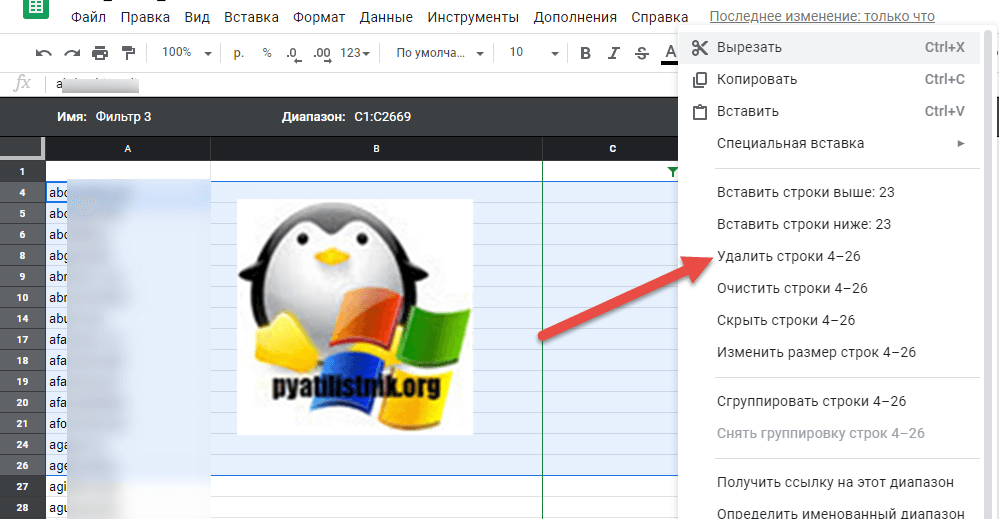Toggle bold formatting

(x=586, y=53)
